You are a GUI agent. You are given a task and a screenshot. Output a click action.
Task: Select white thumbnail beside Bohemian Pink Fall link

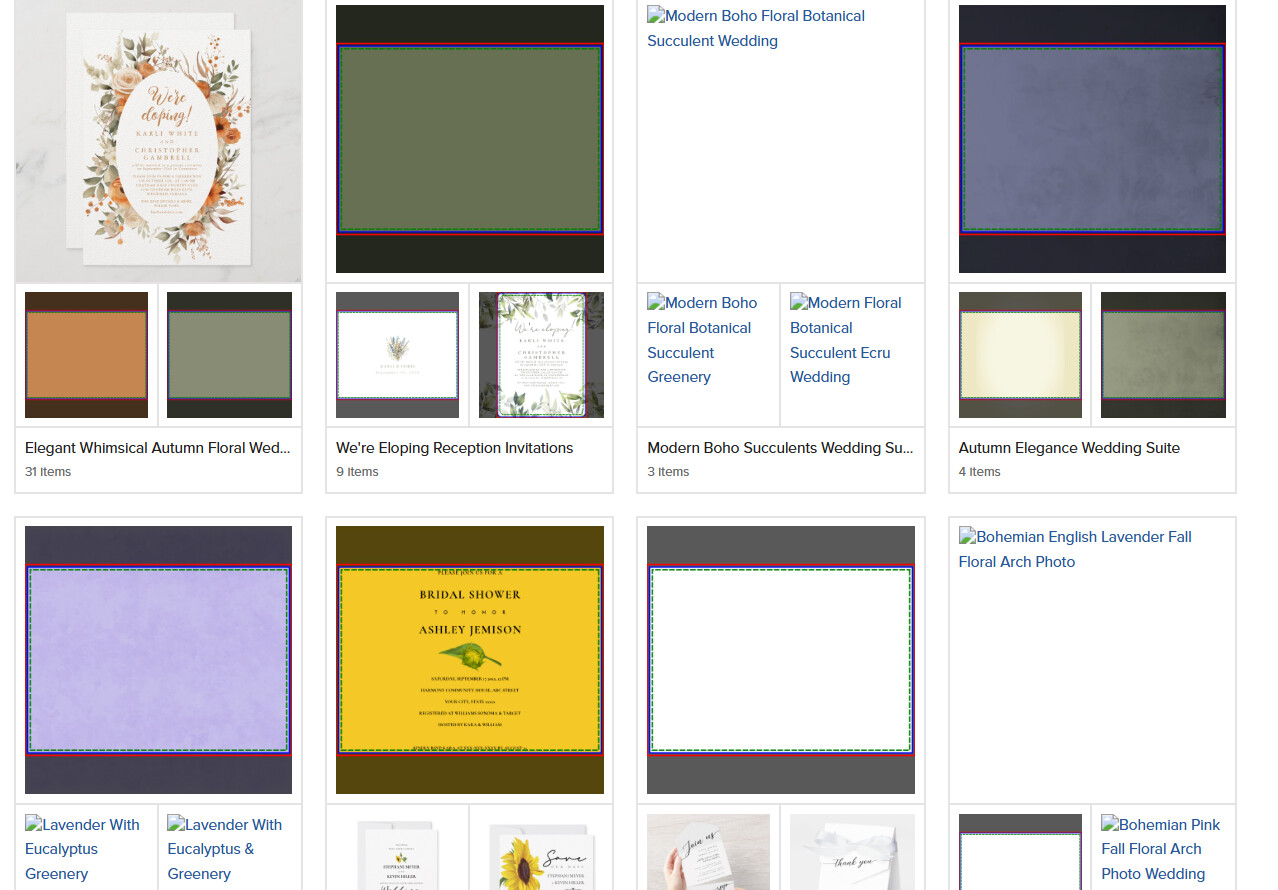point(1020,852)
